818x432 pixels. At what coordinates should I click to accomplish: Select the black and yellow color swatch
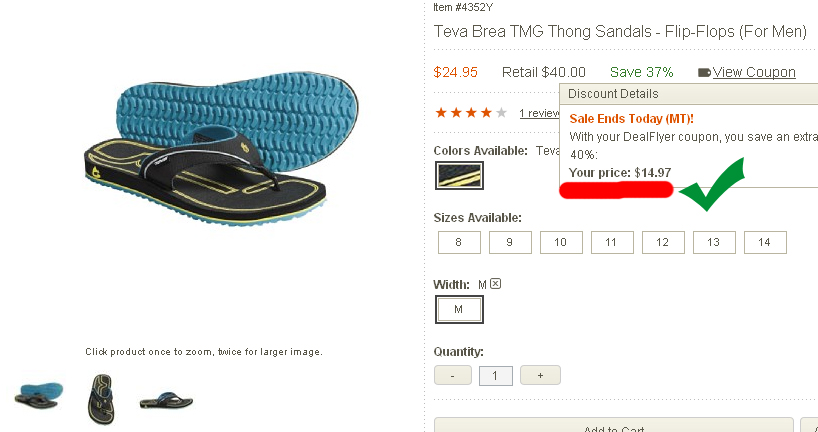(x=459, y=175)
